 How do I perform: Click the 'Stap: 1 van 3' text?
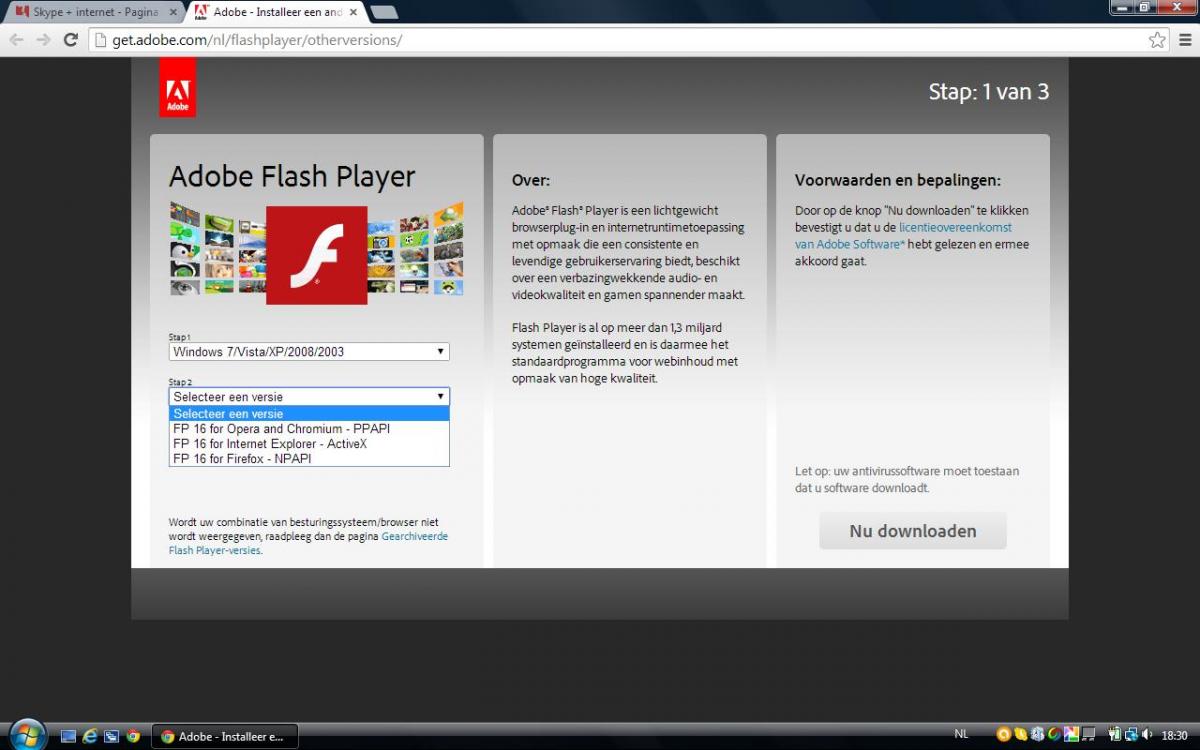click(989, 92)
